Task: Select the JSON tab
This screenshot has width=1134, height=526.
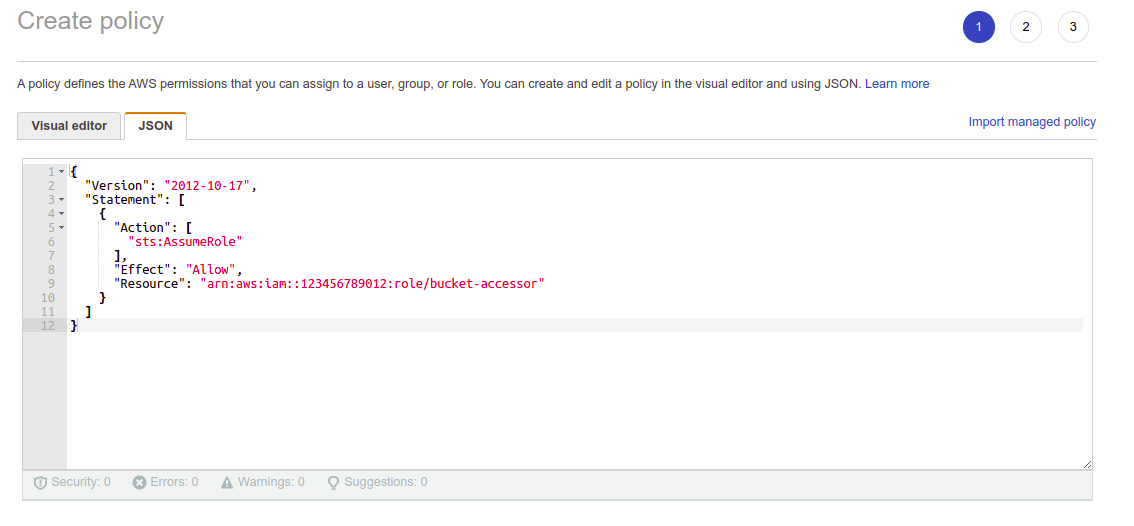Action: [155, 126]
